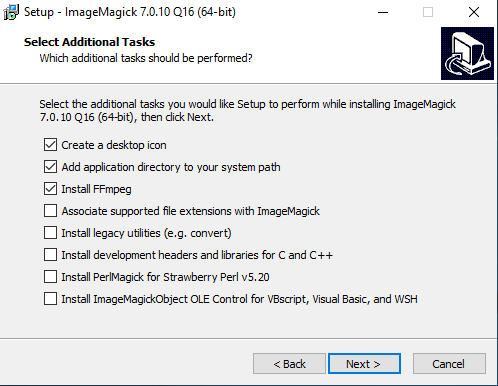
Task: Check Install PerlMagick for Strawberry Perl
Action: (x=50, y=277)
